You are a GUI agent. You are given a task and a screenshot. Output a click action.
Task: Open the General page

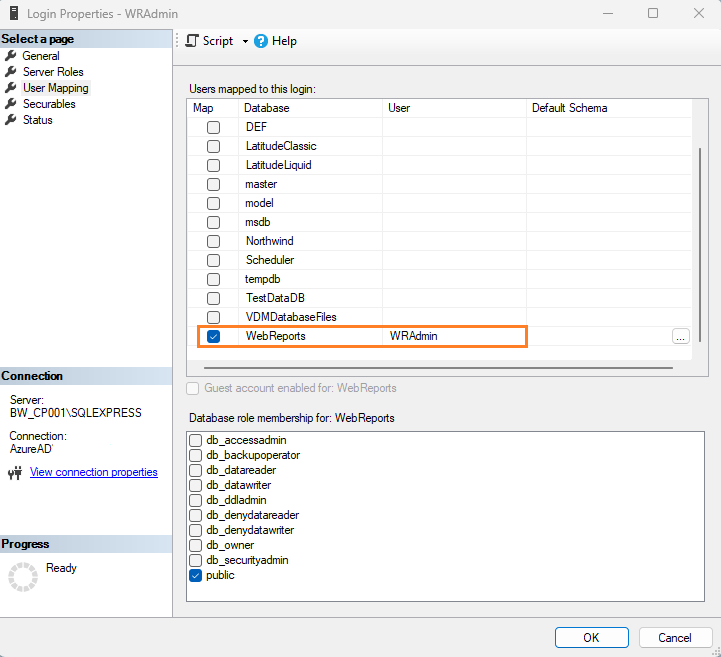(41, 56)
